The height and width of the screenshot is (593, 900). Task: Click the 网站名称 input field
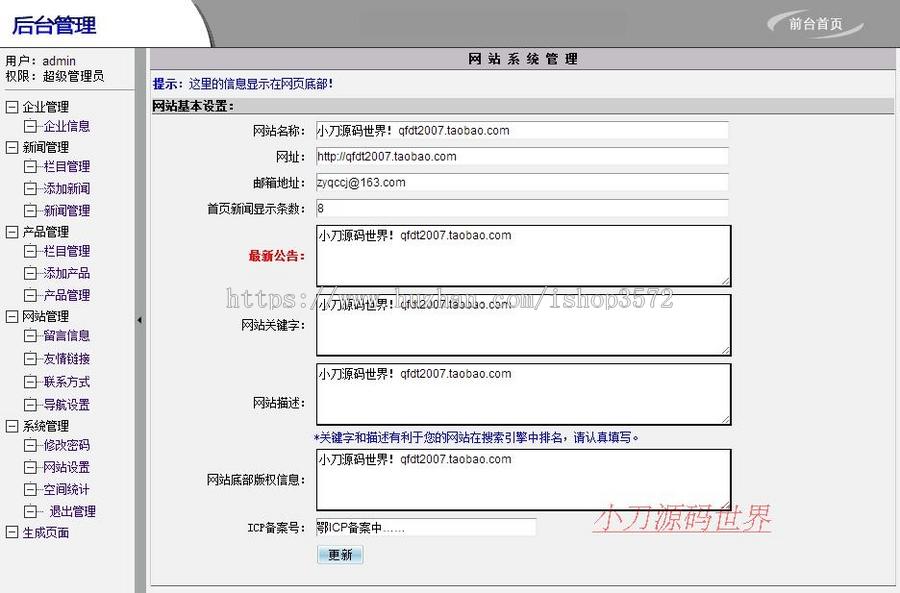point(520,130)
